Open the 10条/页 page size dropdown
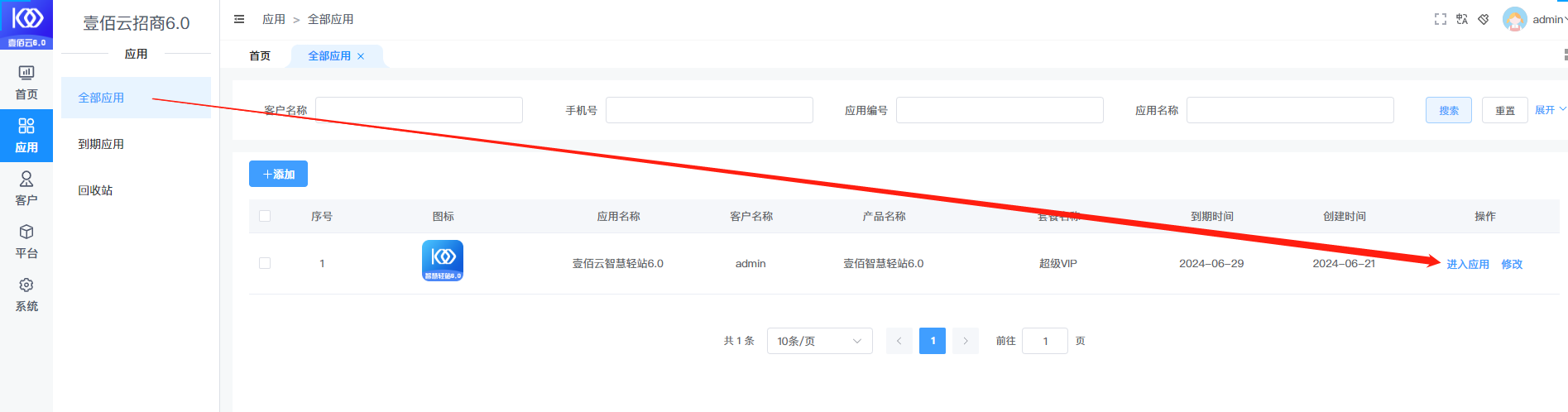Image resolution: width=1568 pixels, height=412 pixels. click(819, 341)
